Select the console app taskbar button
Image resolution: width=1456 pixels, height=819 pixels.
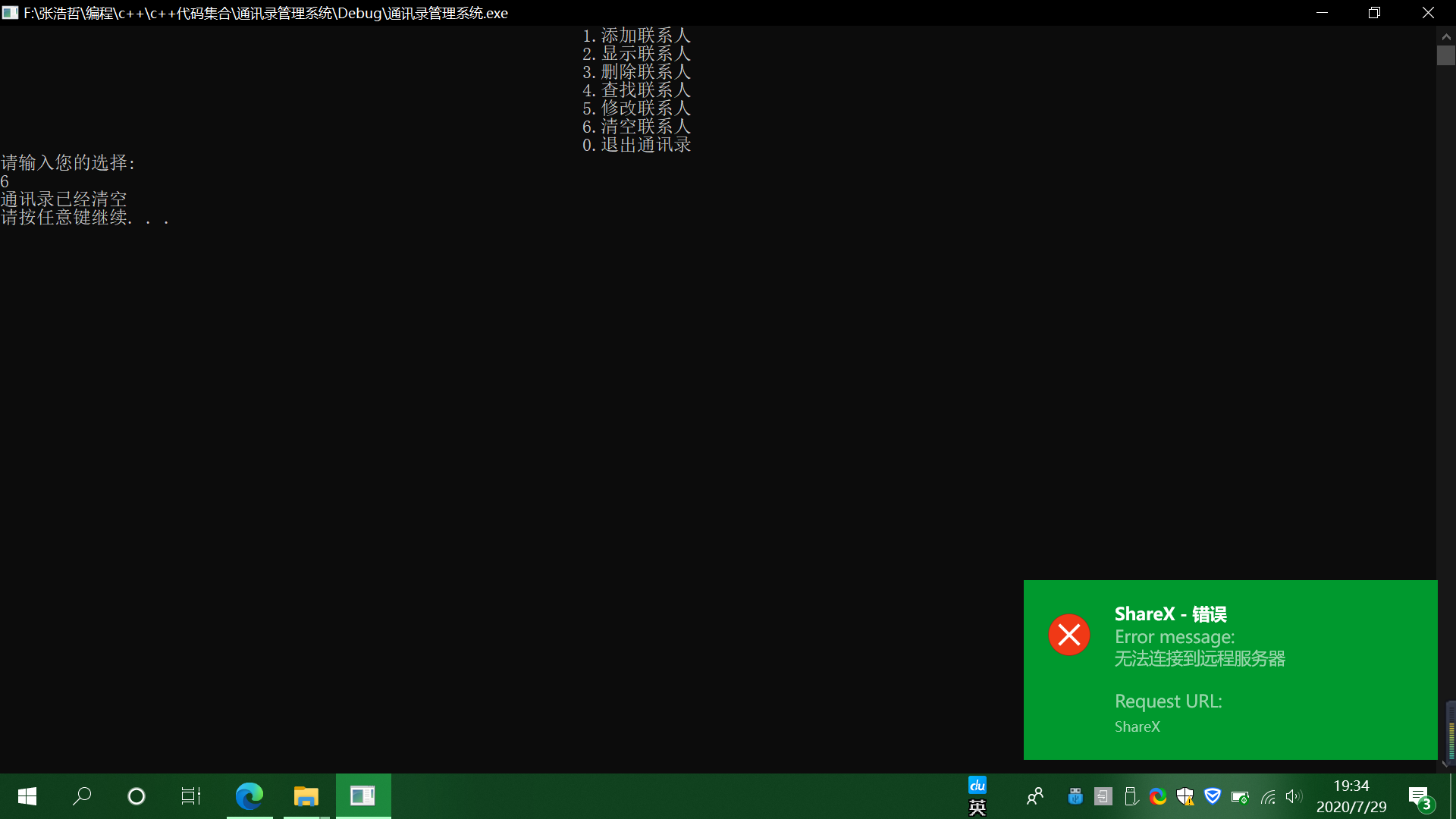[x=362, y=796]
